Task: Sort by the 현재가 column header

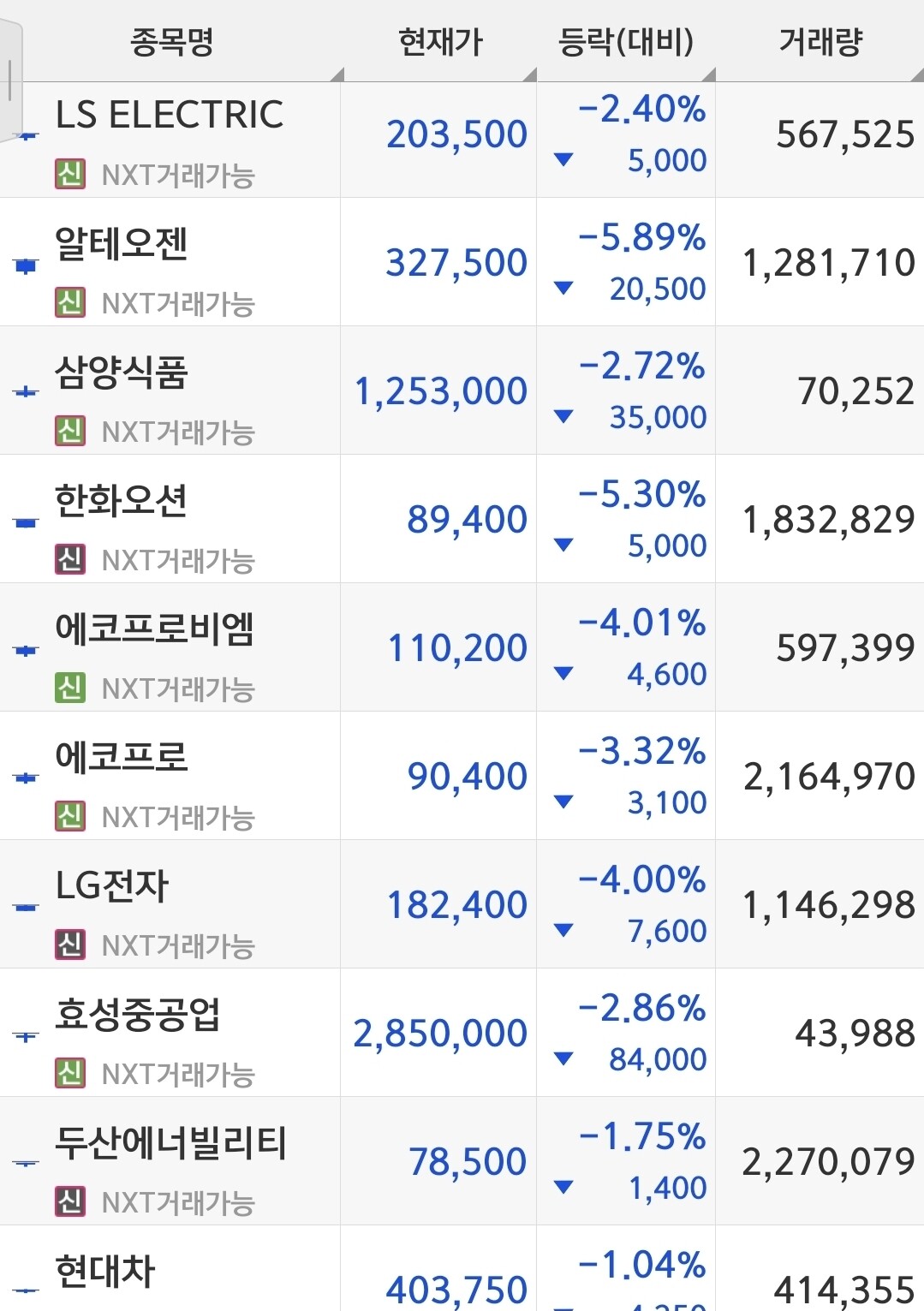Action: [x=440, y=41]
